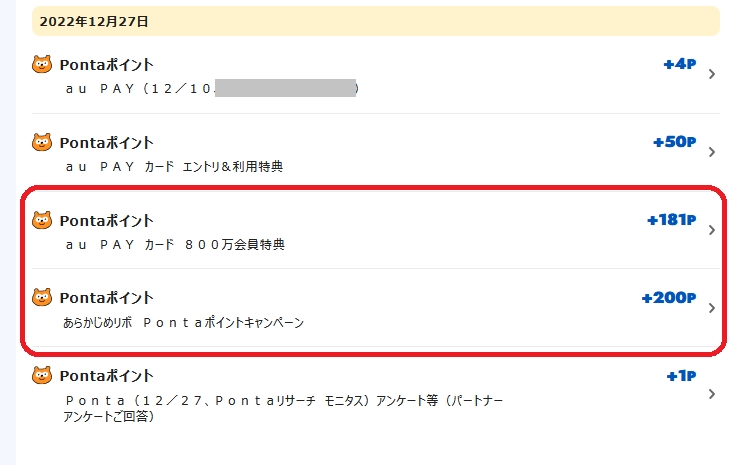Viewport: 735px width, 465px height.
Task: Click the Ponta icon on the あらかじめリボ row
Action: coord(42,297)
